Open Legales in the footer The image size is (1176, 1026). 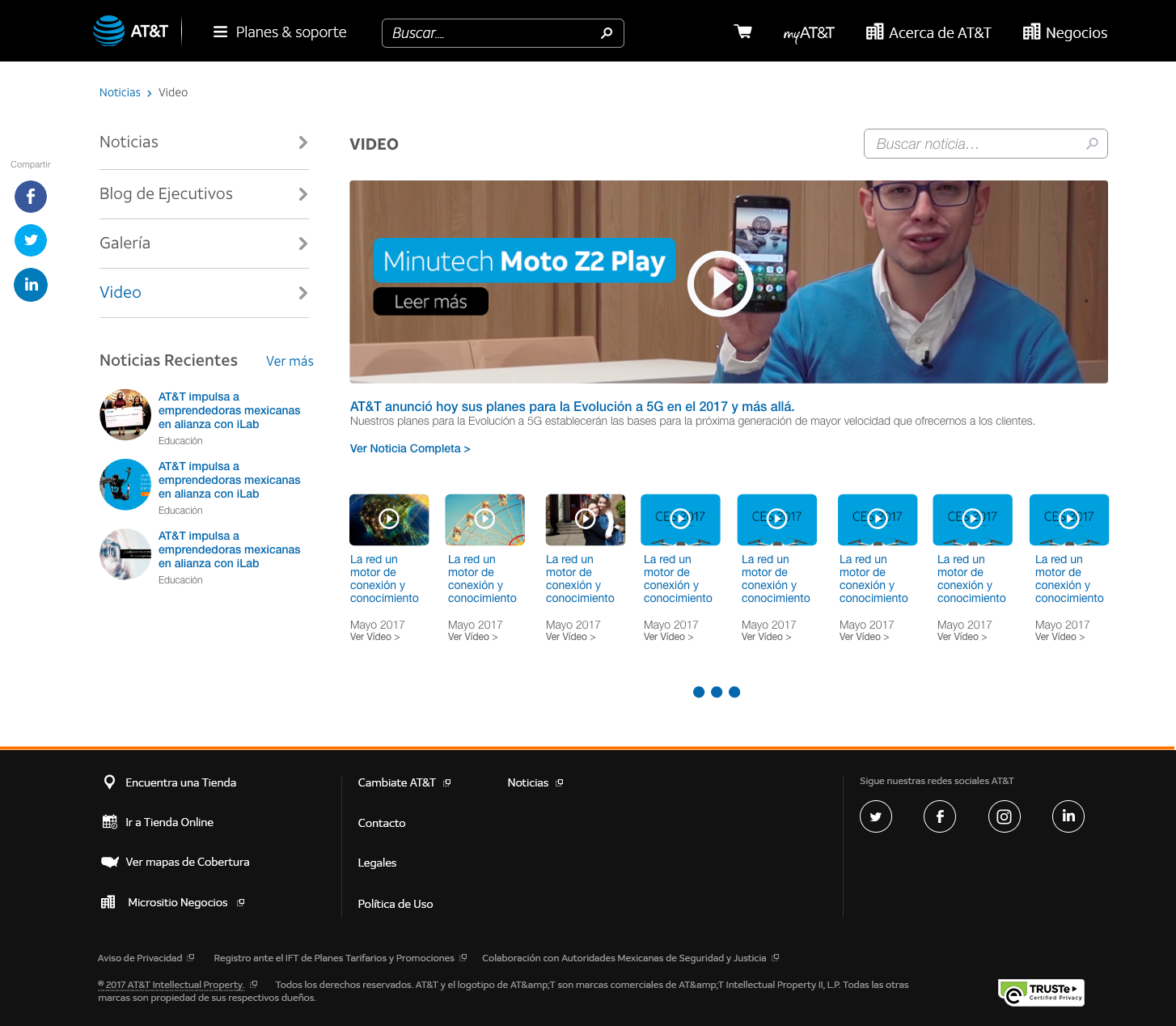click(377, 863)
